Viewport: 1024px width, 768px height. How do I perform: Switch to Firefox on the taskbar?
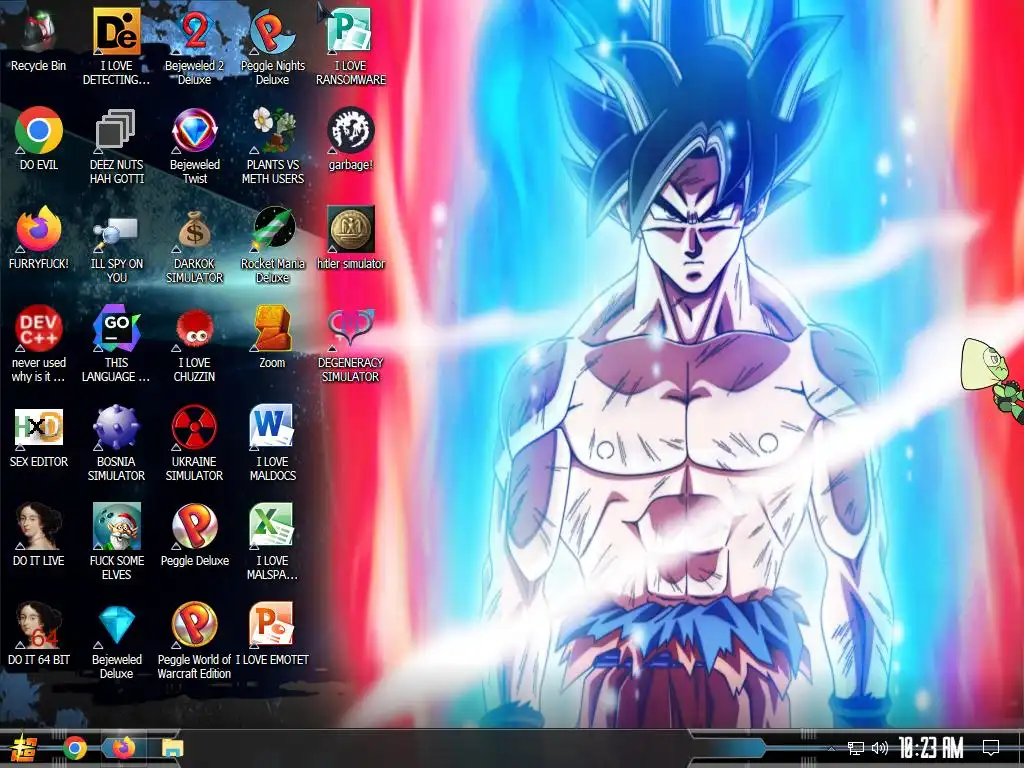(123, 748)
